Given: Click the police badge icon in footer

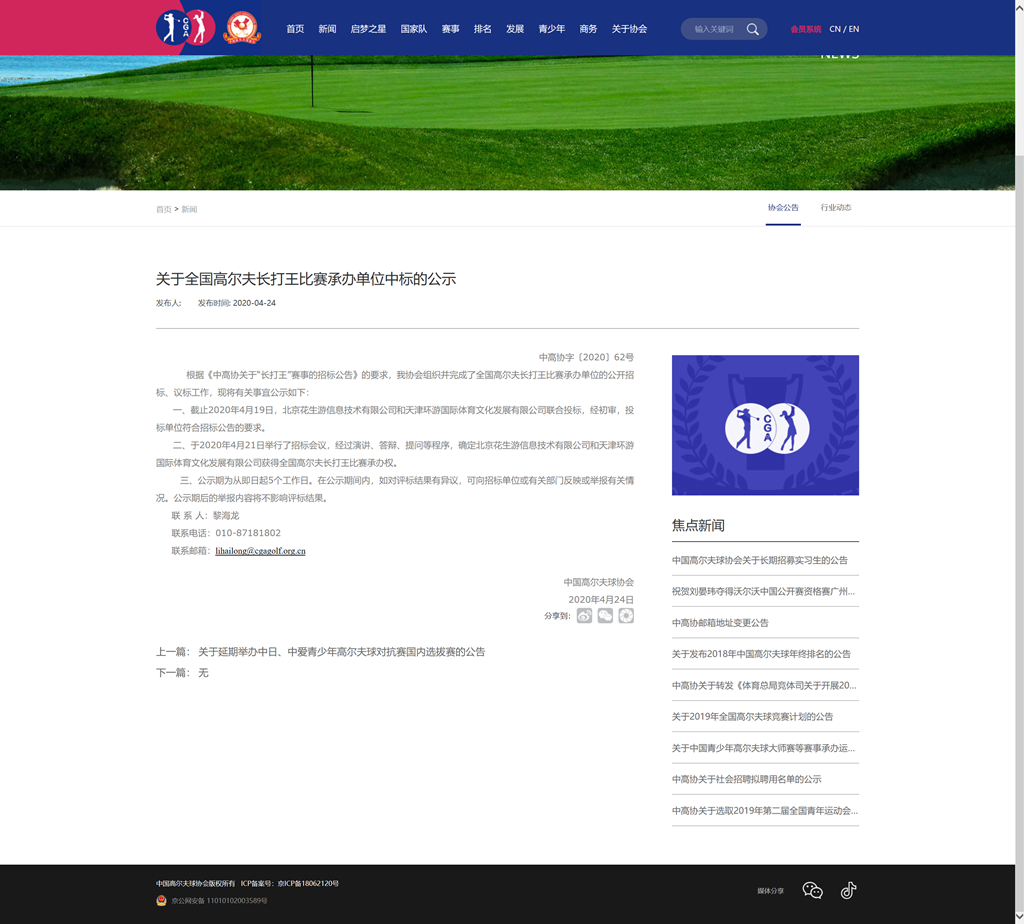Looking at the screenshot, I should click(x=162, y=901).
